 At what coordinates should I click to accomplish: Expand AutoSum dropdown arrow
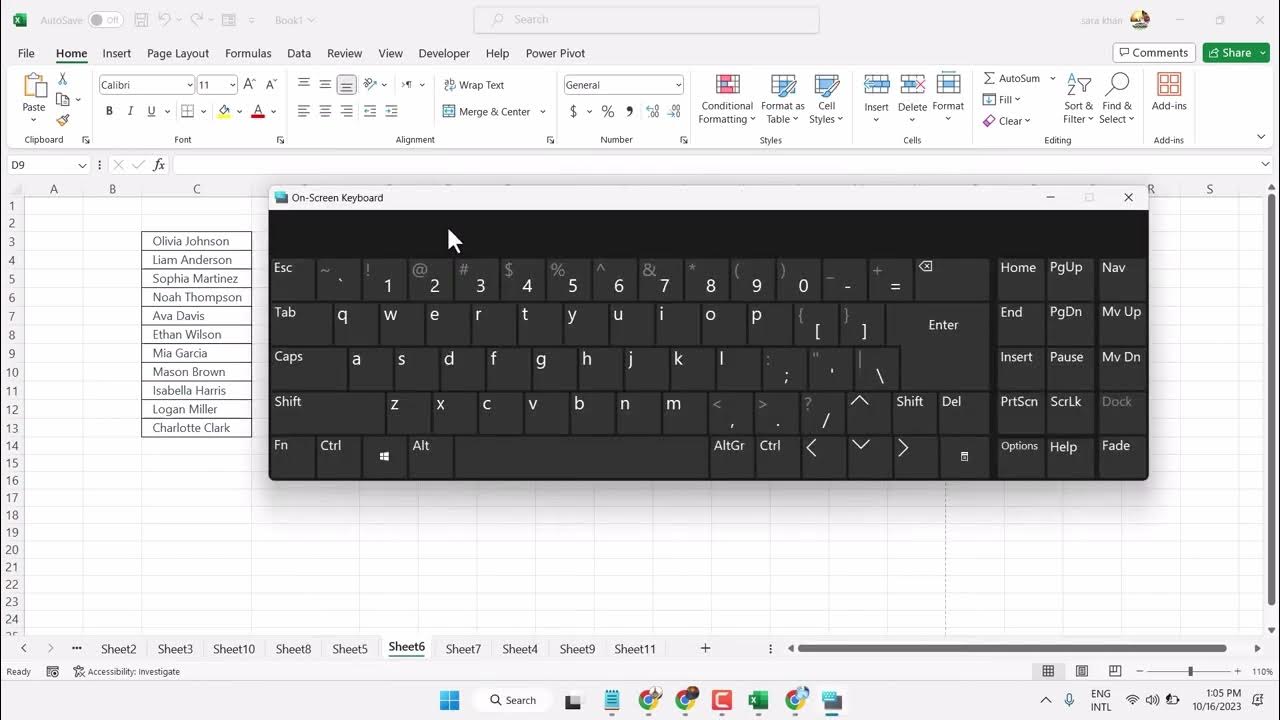pos(1052,78)
